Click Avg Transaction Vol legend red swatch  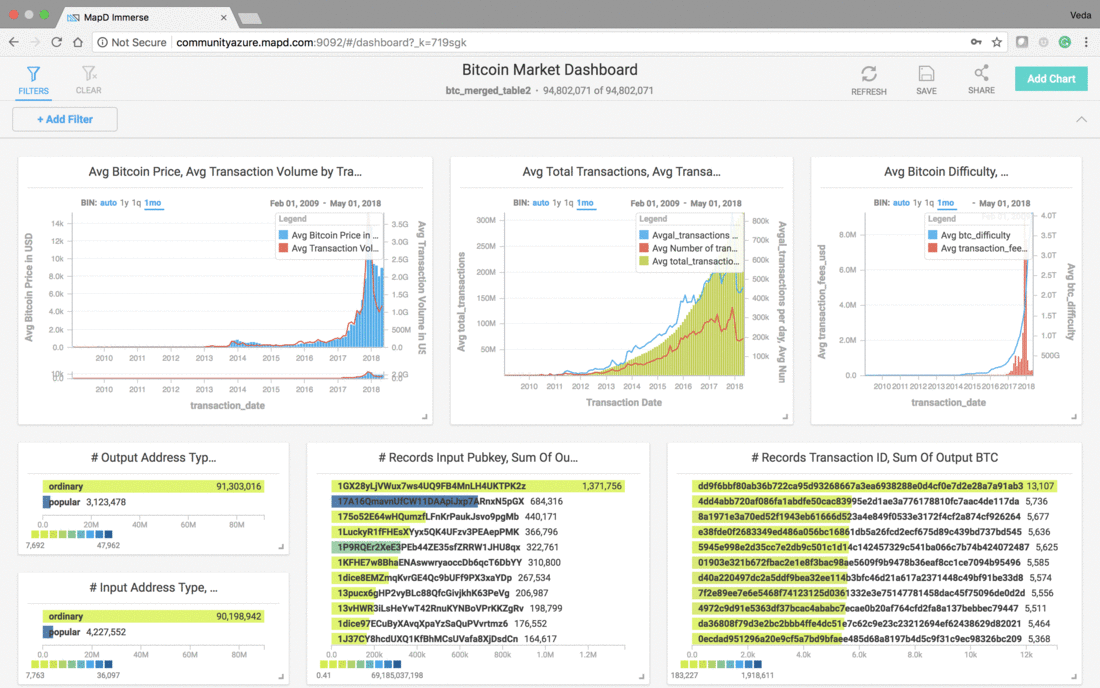tap(283, 248)
